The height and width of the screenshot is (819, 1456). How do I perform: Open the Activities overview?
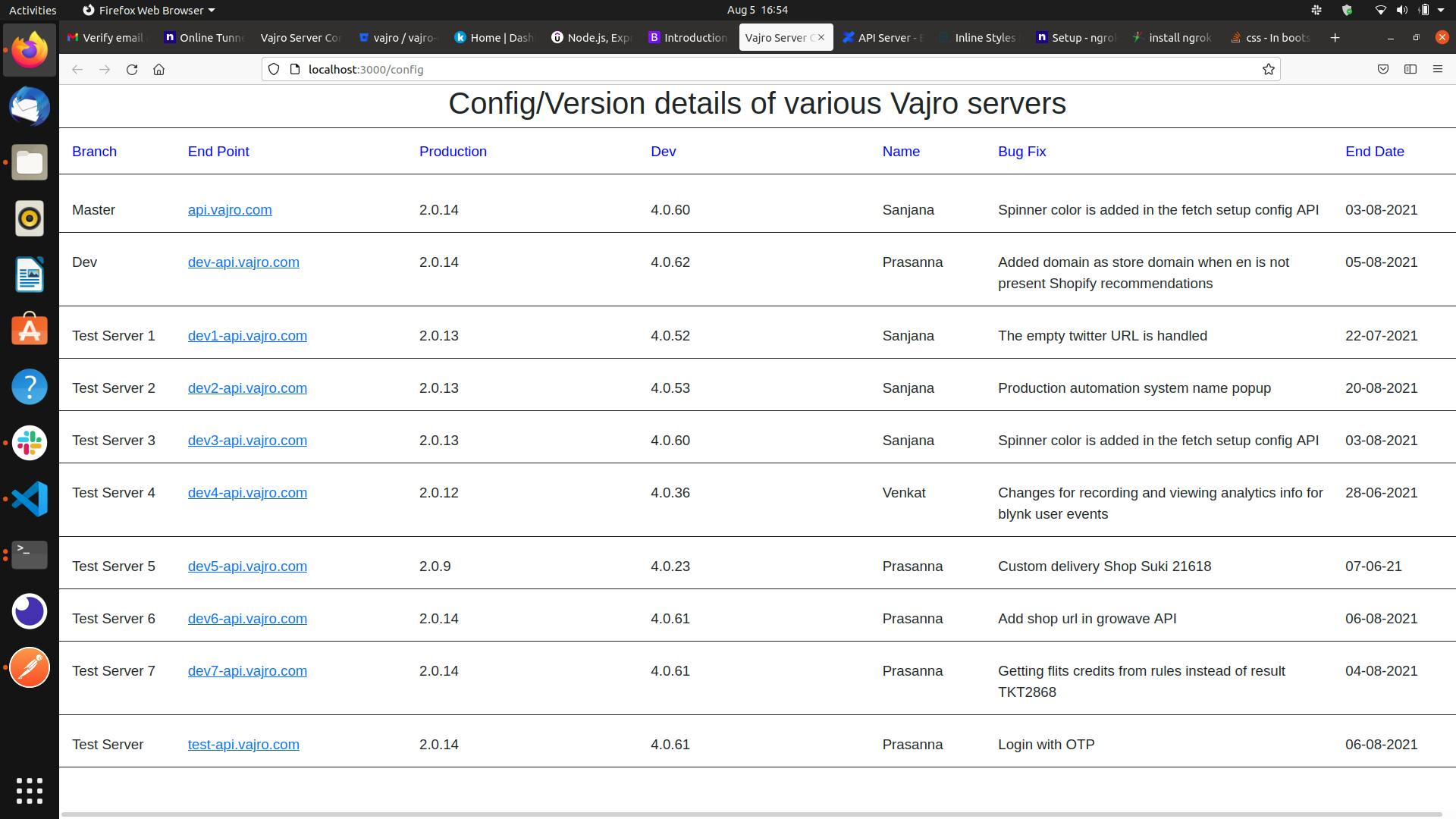coord(33,10)
